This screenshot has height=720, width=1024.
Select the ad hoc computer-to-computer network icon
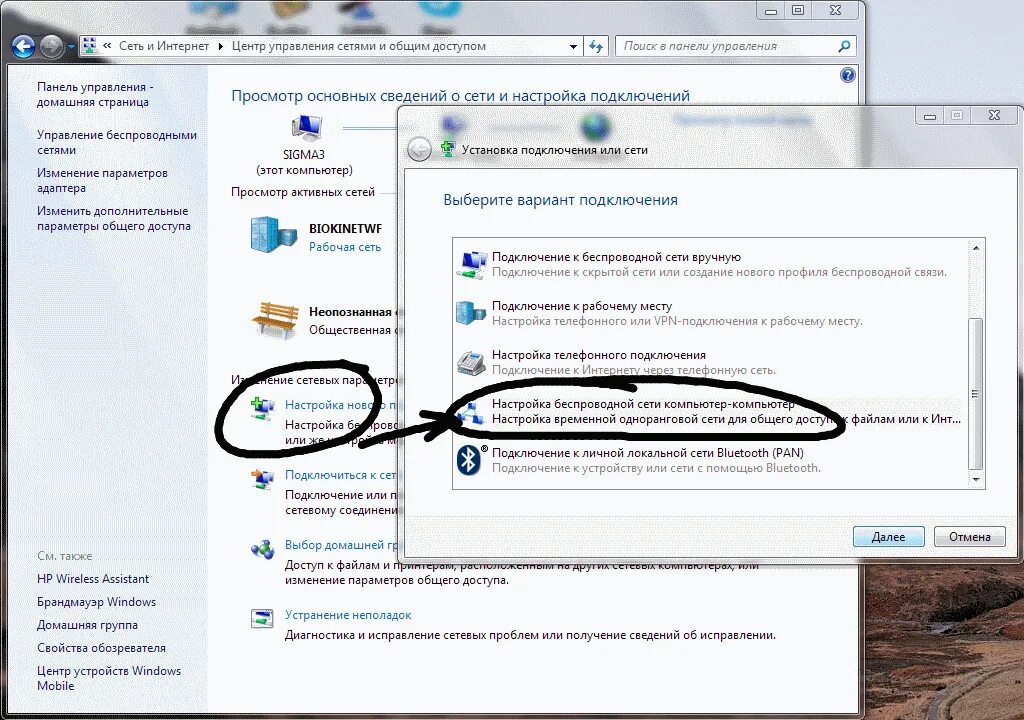tap(471, 412)
